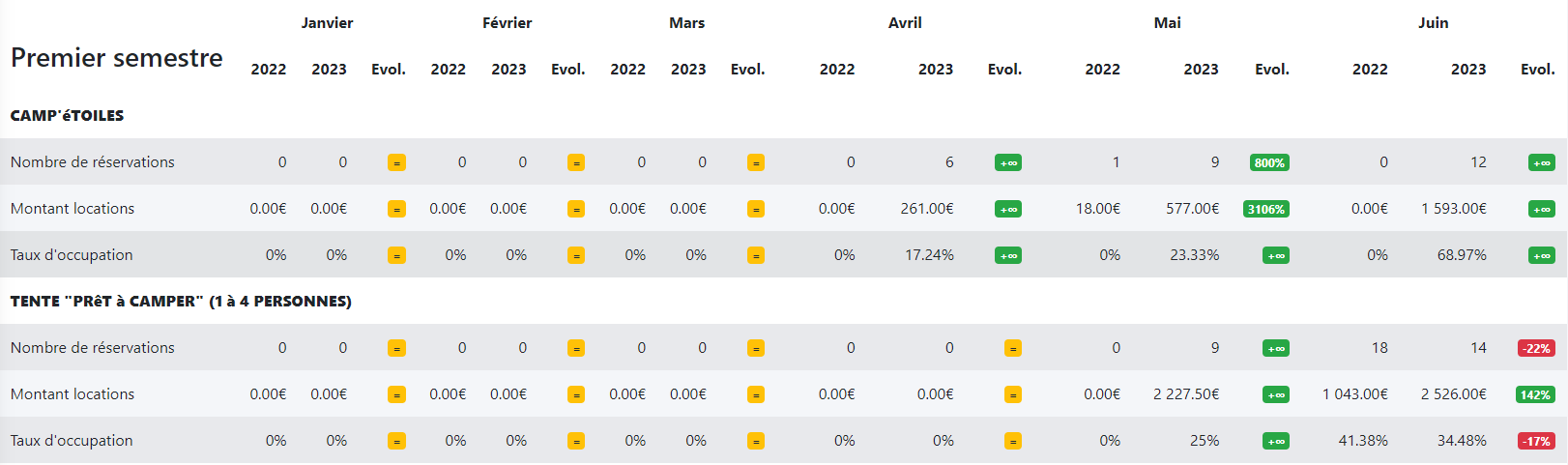This screenshot has width=1568, height=465.
Task: Click the green 142% evolution badge
Action: pyautogui.click(x=1535, y=395)
